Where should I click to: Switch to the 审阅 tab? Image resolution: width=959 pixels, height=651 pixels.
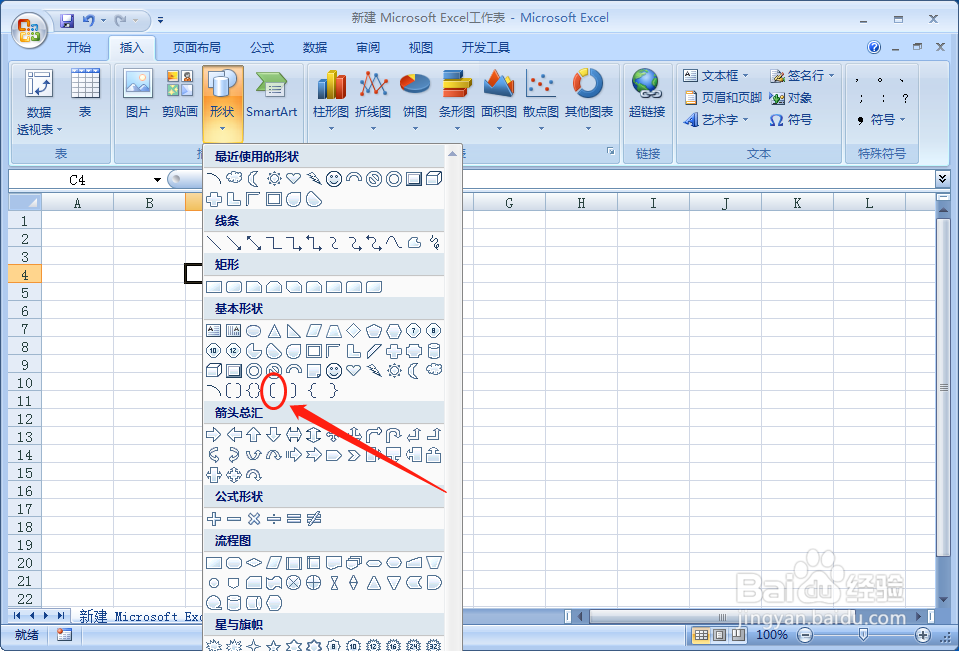point(368,48)
